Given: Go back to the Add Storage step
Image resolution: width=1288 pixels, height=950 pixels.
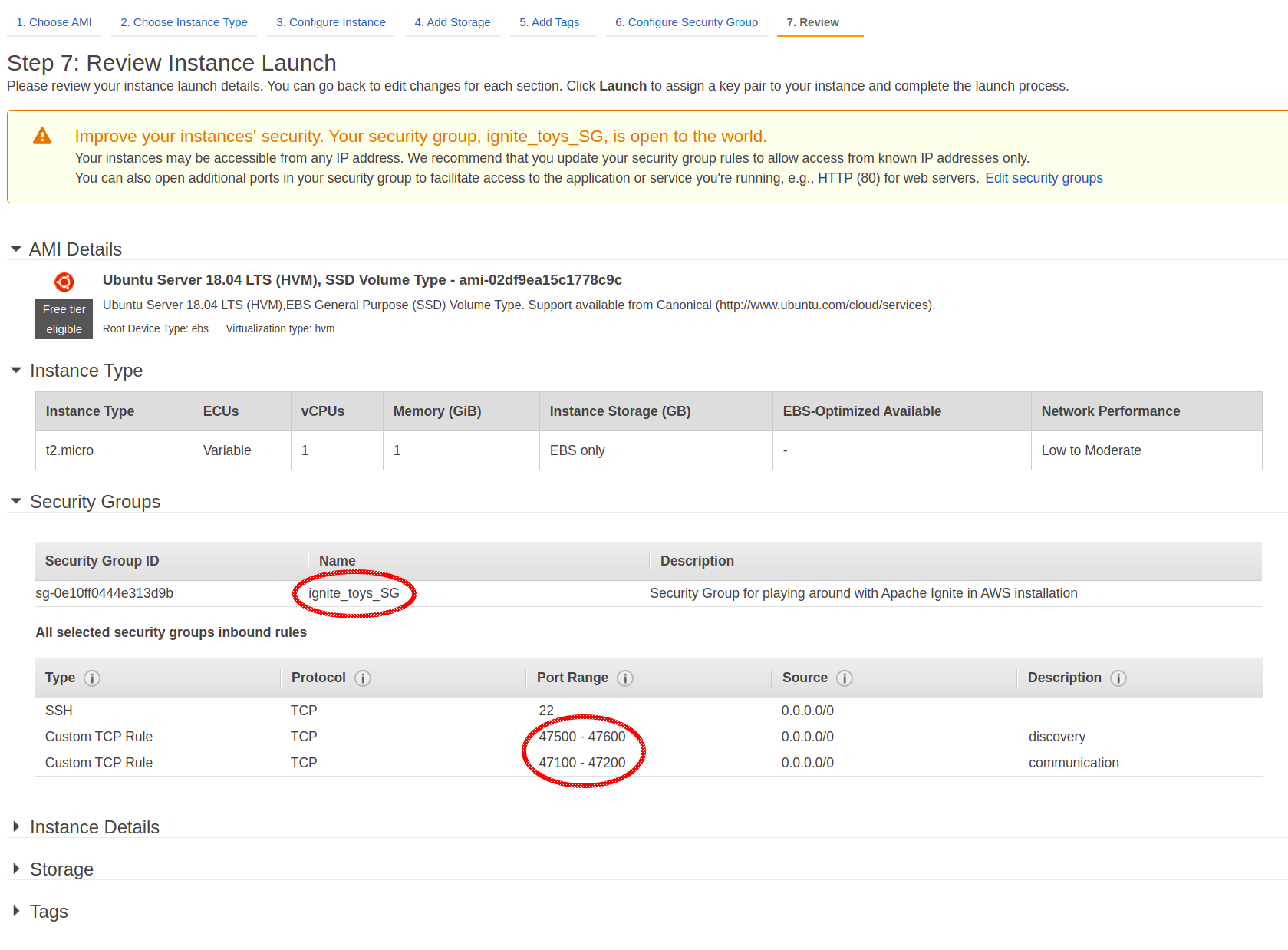Looking at the screenshot, I should tap(453, 22).
